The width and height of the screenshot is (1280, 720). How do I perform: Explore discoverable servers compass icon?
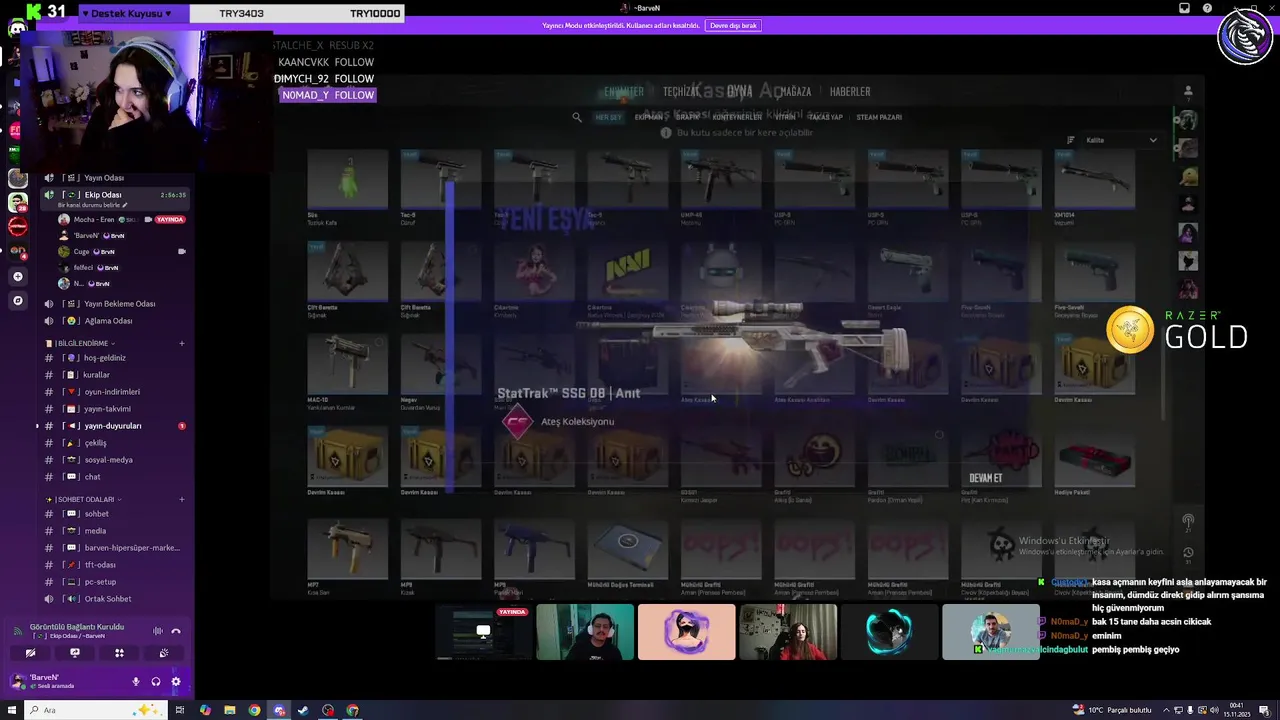[x=17, y=300]
